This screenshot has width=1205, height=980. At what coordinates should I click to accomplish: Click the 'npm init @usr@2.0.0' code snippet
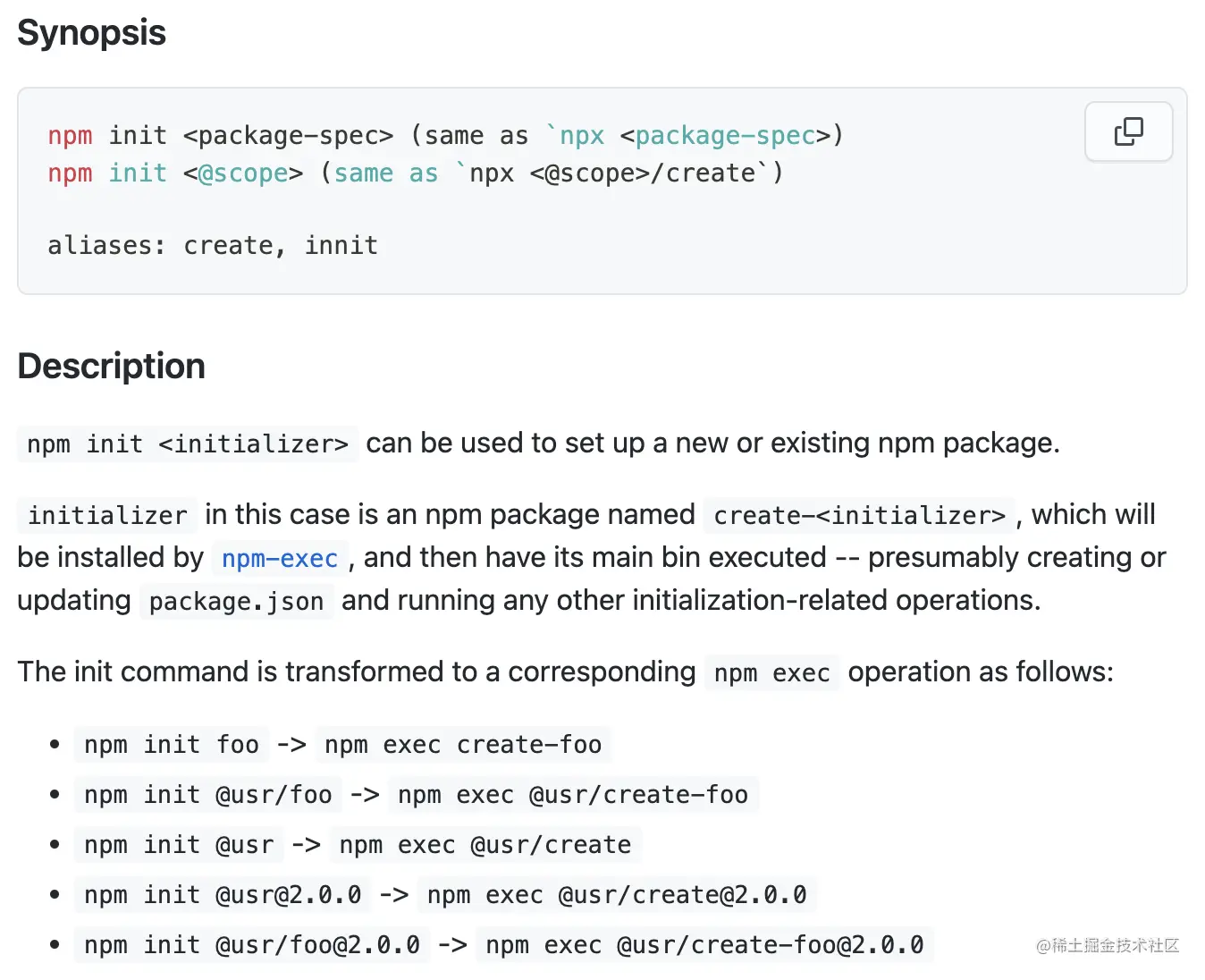[222, 895]
